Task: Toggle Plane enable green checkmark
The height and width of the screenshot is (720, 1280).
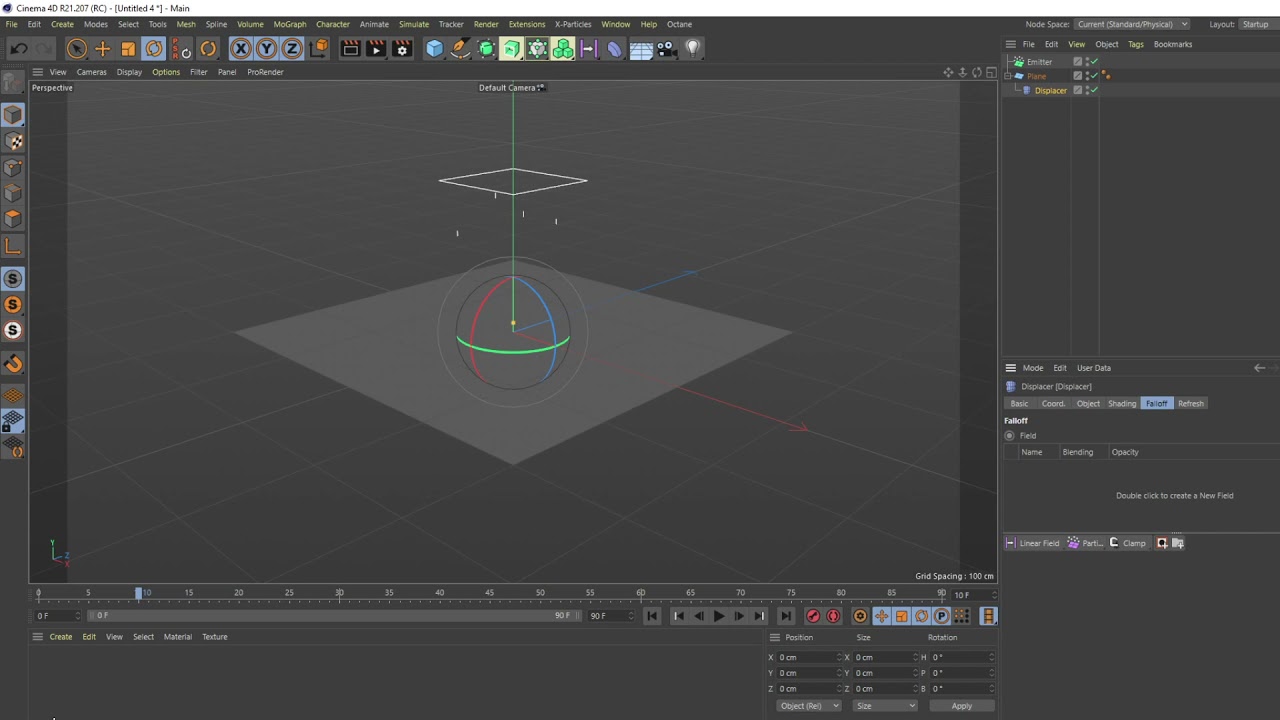Action: click(1095, 75)
